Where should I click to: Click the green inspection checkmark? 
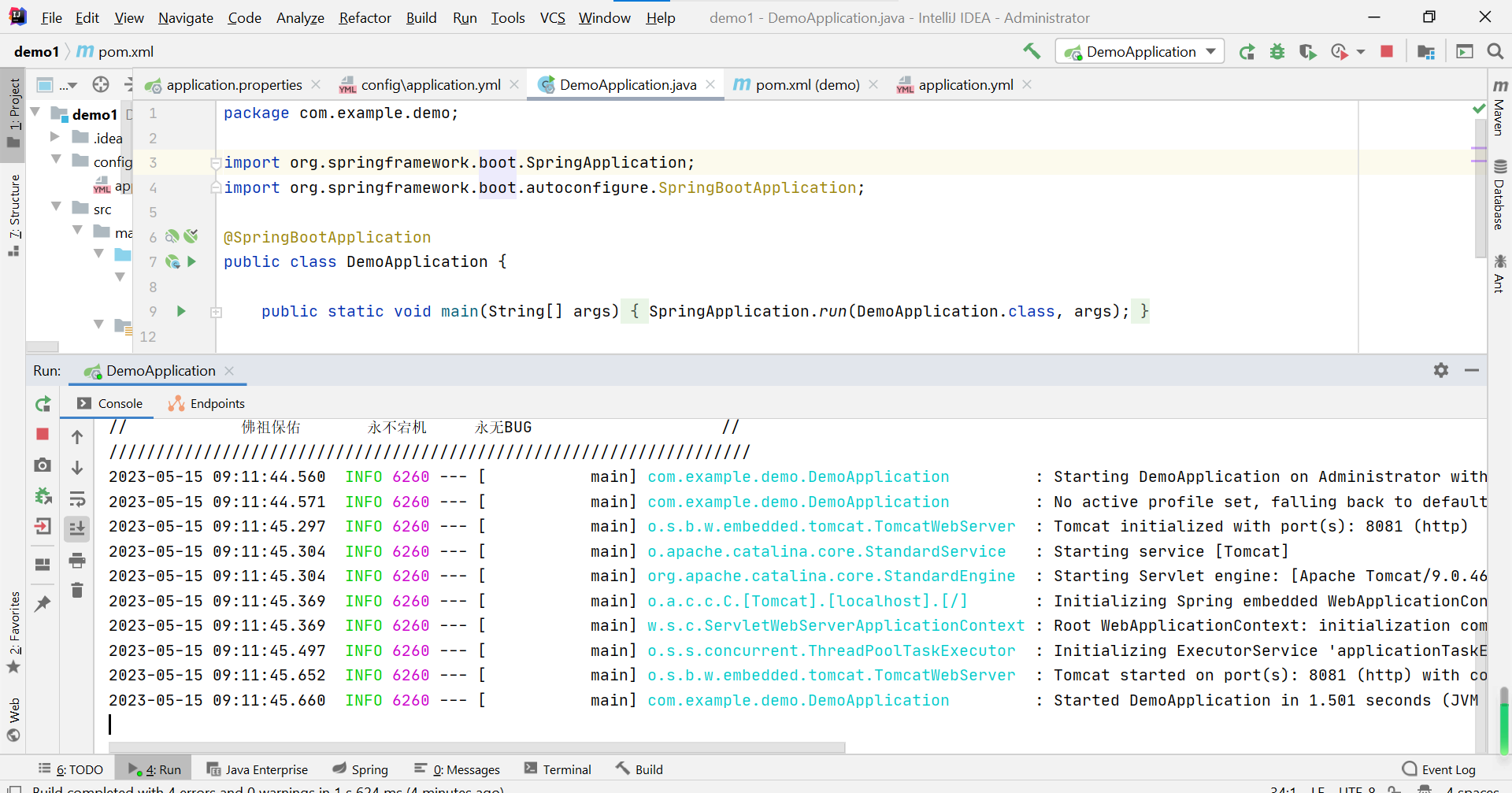(1479, 108)
